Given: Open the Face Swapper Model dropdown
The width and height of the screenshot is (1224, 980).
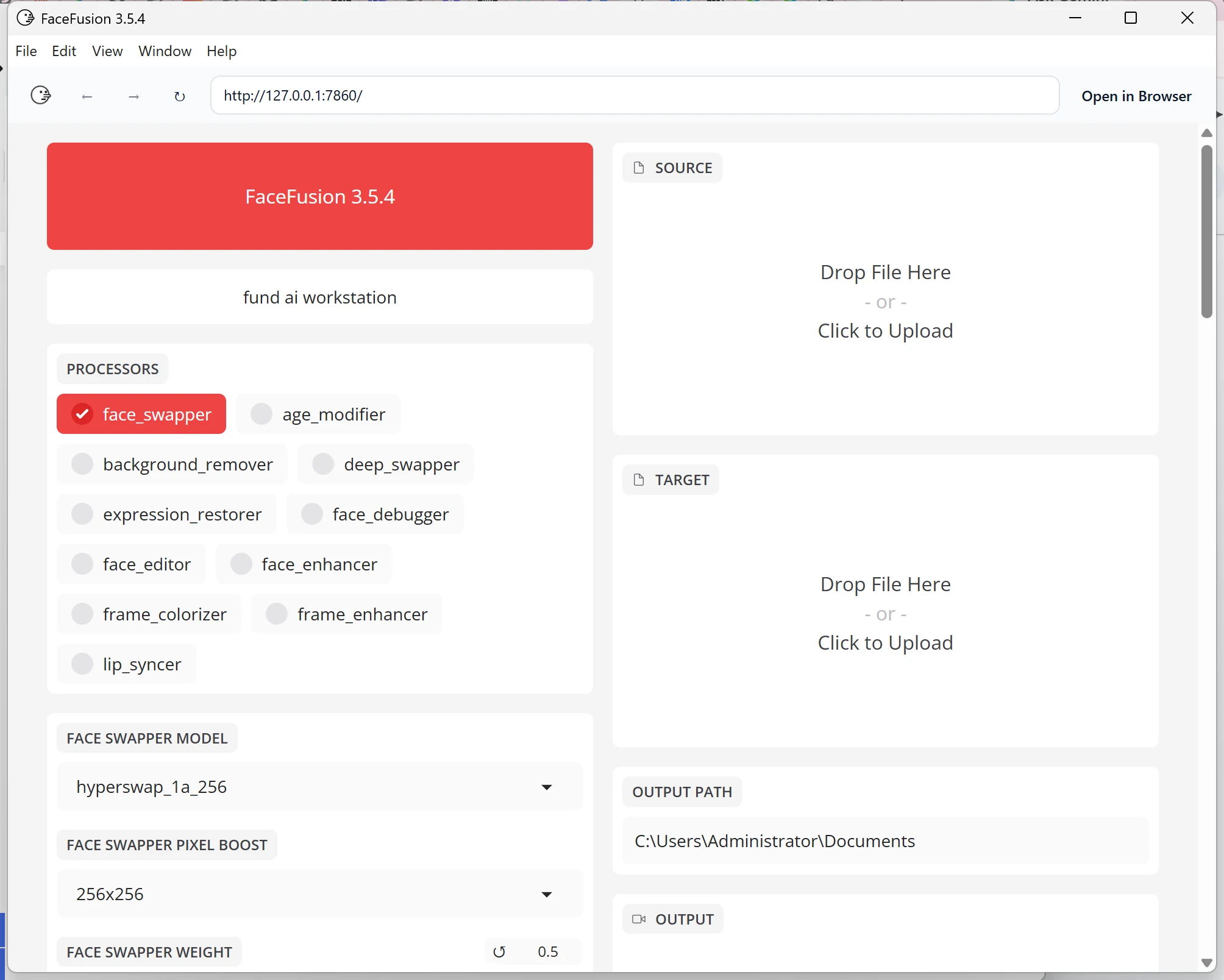Looking at the screenshot, I should pos(319,787).
